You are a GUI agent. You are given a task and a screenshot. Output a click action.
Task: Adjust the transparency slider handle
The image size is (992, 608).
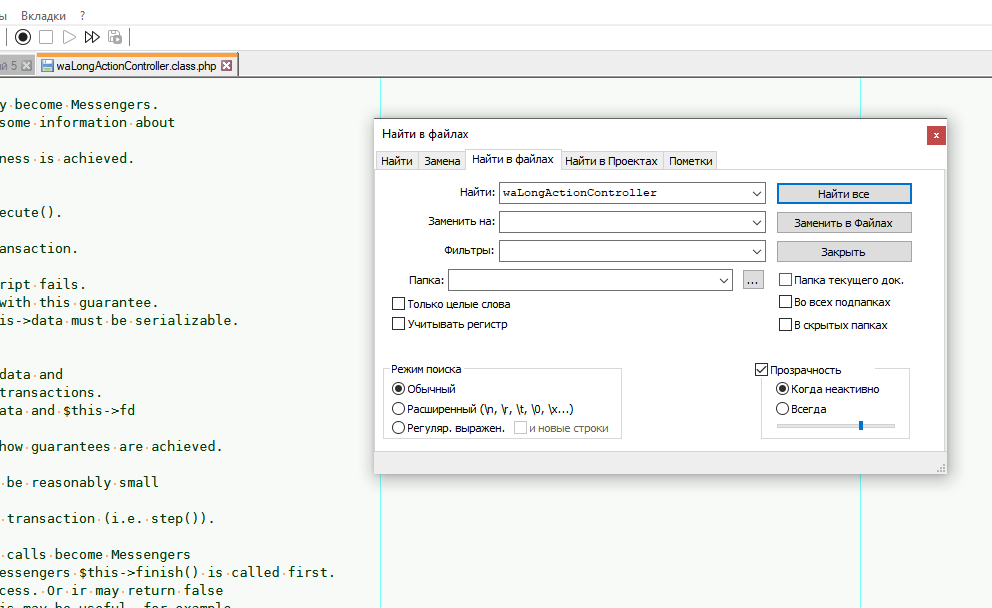pos(861,426)
